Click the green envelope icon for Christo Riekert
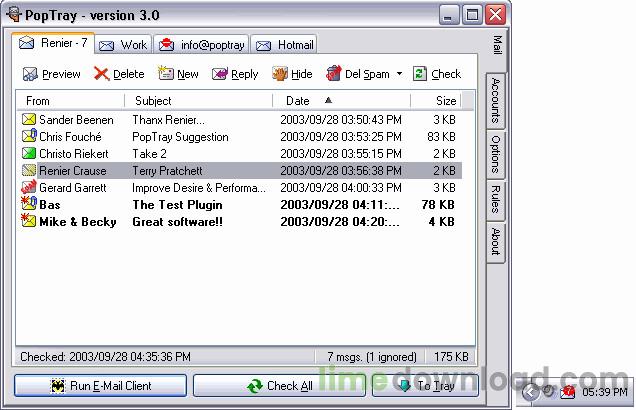The height and width of the screenshot is (410, 636). (29, 153)
